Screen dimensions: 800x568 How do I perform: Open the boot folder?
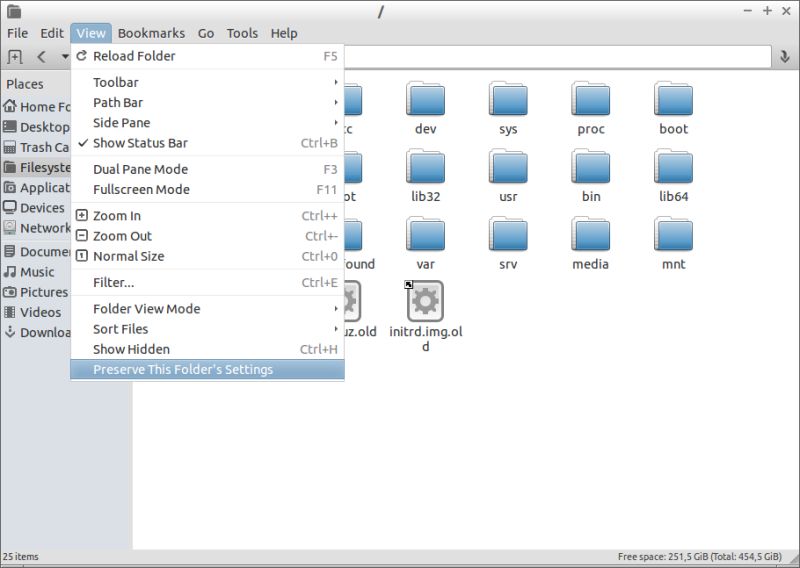click(673, 107)
